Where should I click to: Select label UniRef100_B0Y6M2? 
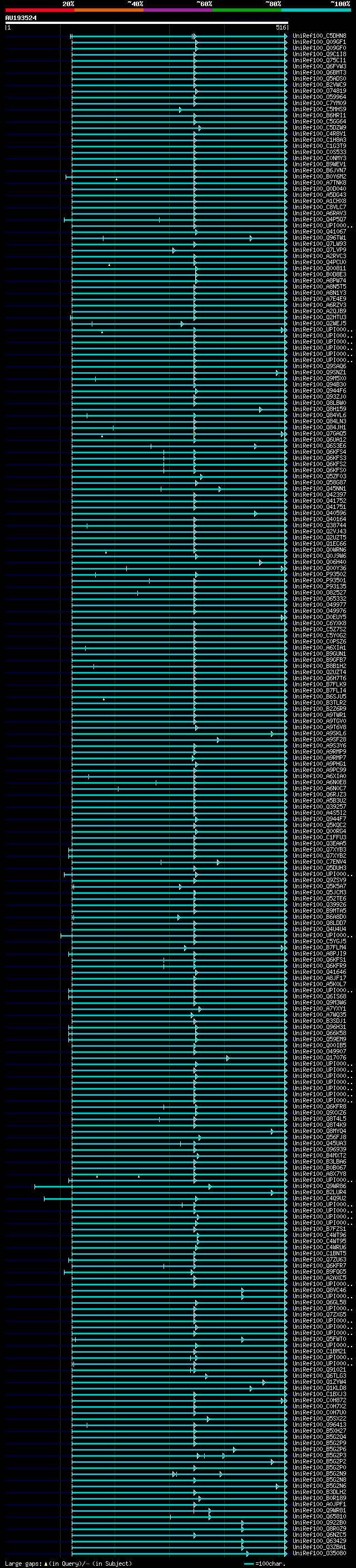319,176
